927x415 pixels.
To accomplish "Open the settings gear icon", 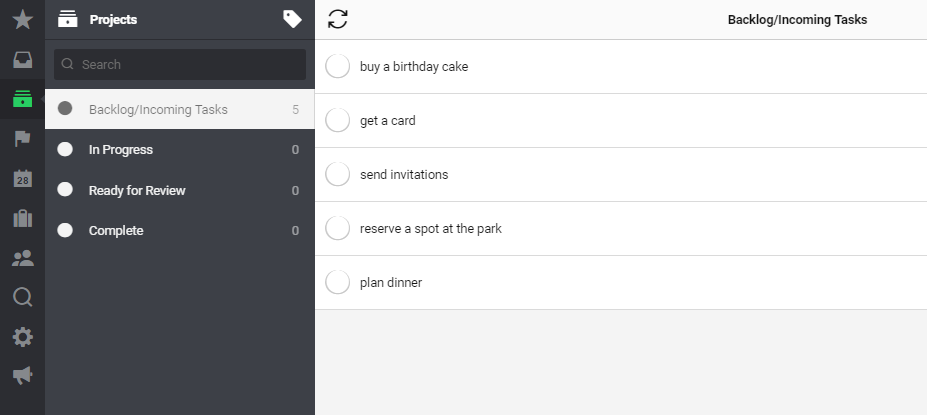I will tap(22, 337).
